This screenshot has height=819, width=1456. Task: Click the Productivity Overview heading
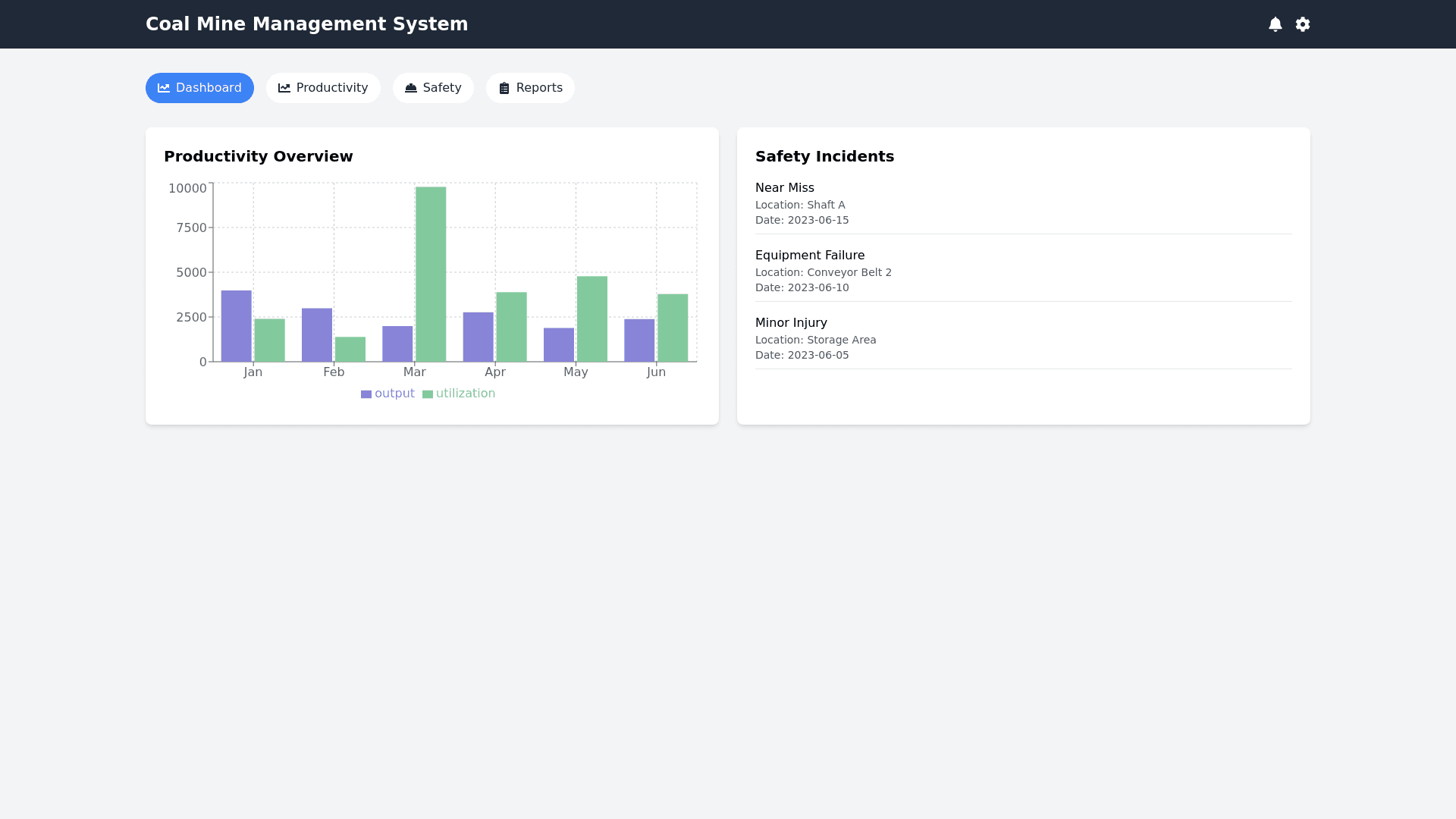pos(259,156)
